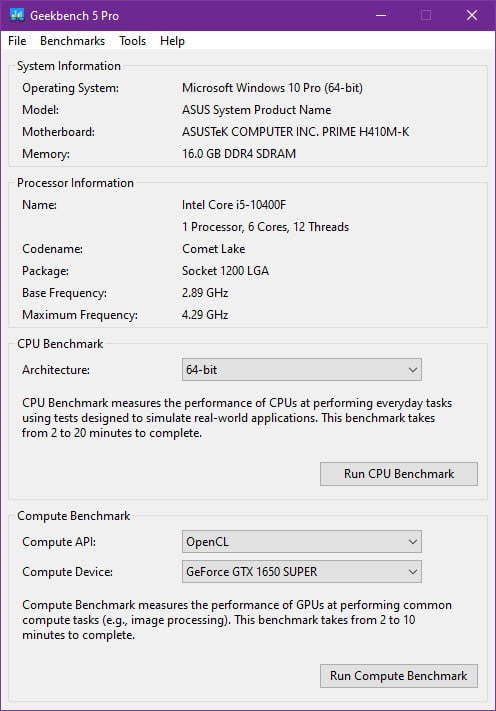
Task: Open the Tools menu
Action: click(132, 41)
